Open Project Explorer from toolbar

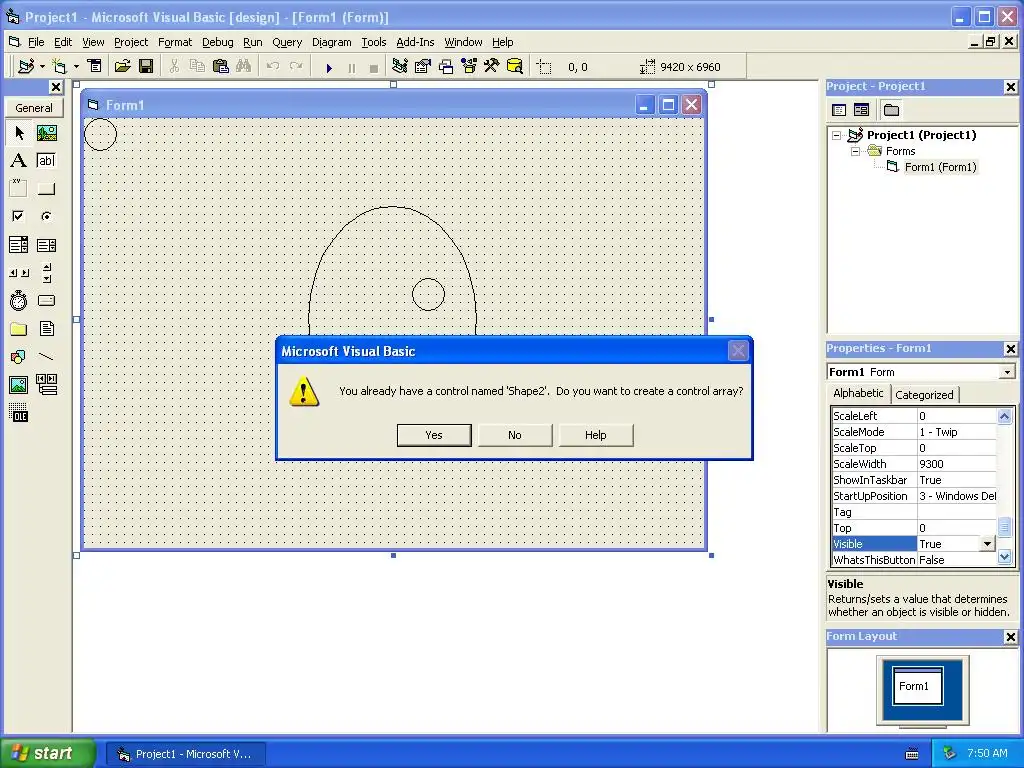coord(400,67)
